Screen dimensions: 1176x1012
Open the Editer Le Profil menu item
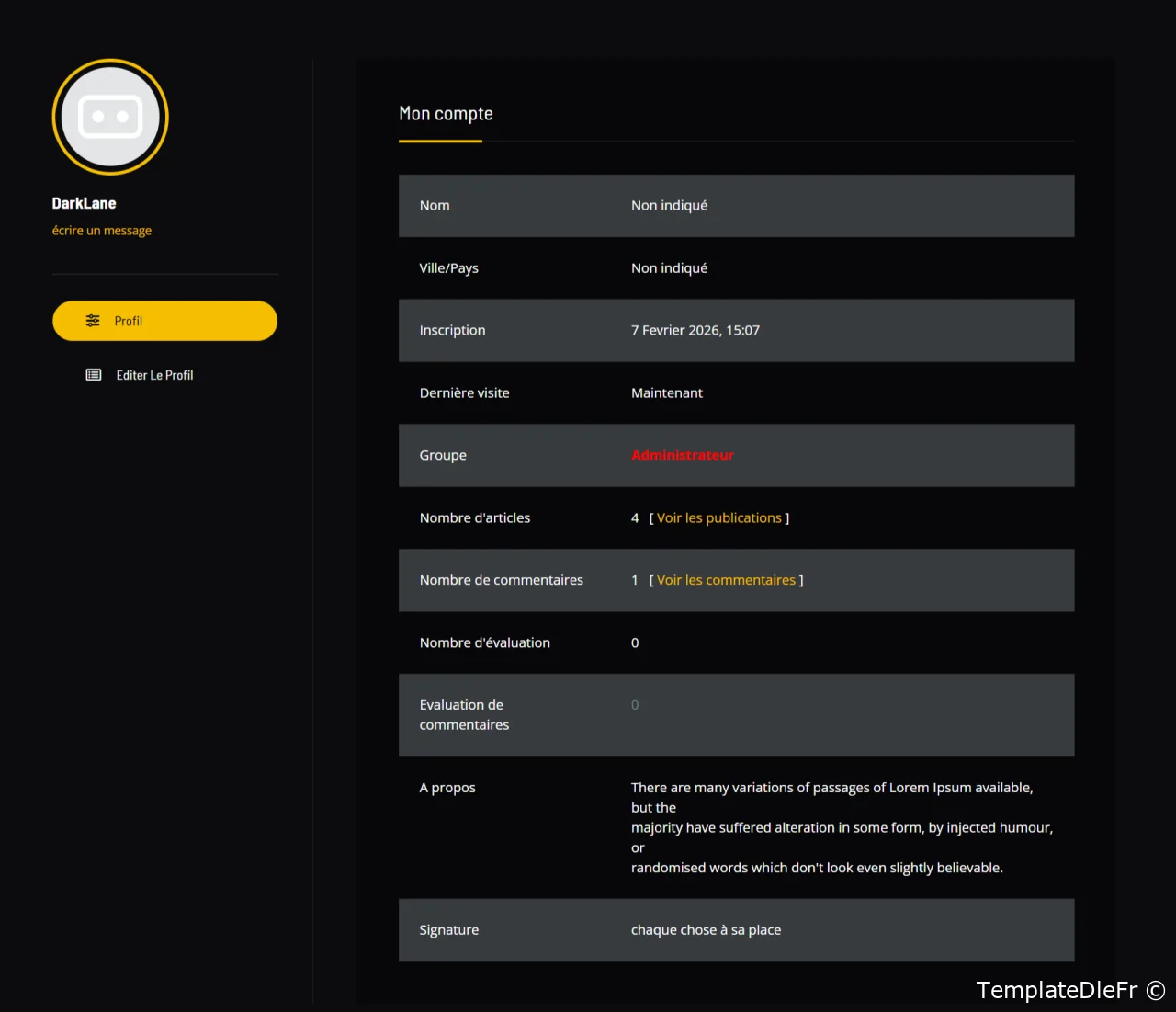(x=154, y=375)
